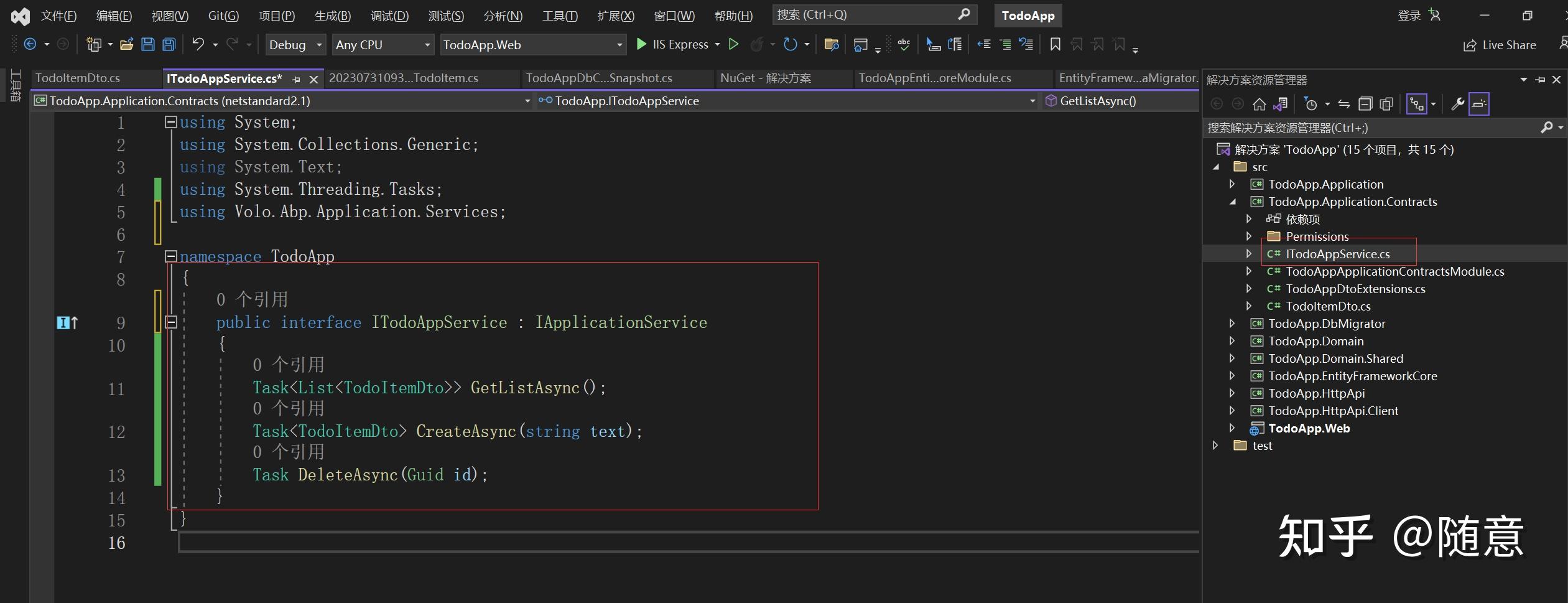
Task: Expand the Permissions folder
Action: pyautogui.click(x=1248, y=236)
